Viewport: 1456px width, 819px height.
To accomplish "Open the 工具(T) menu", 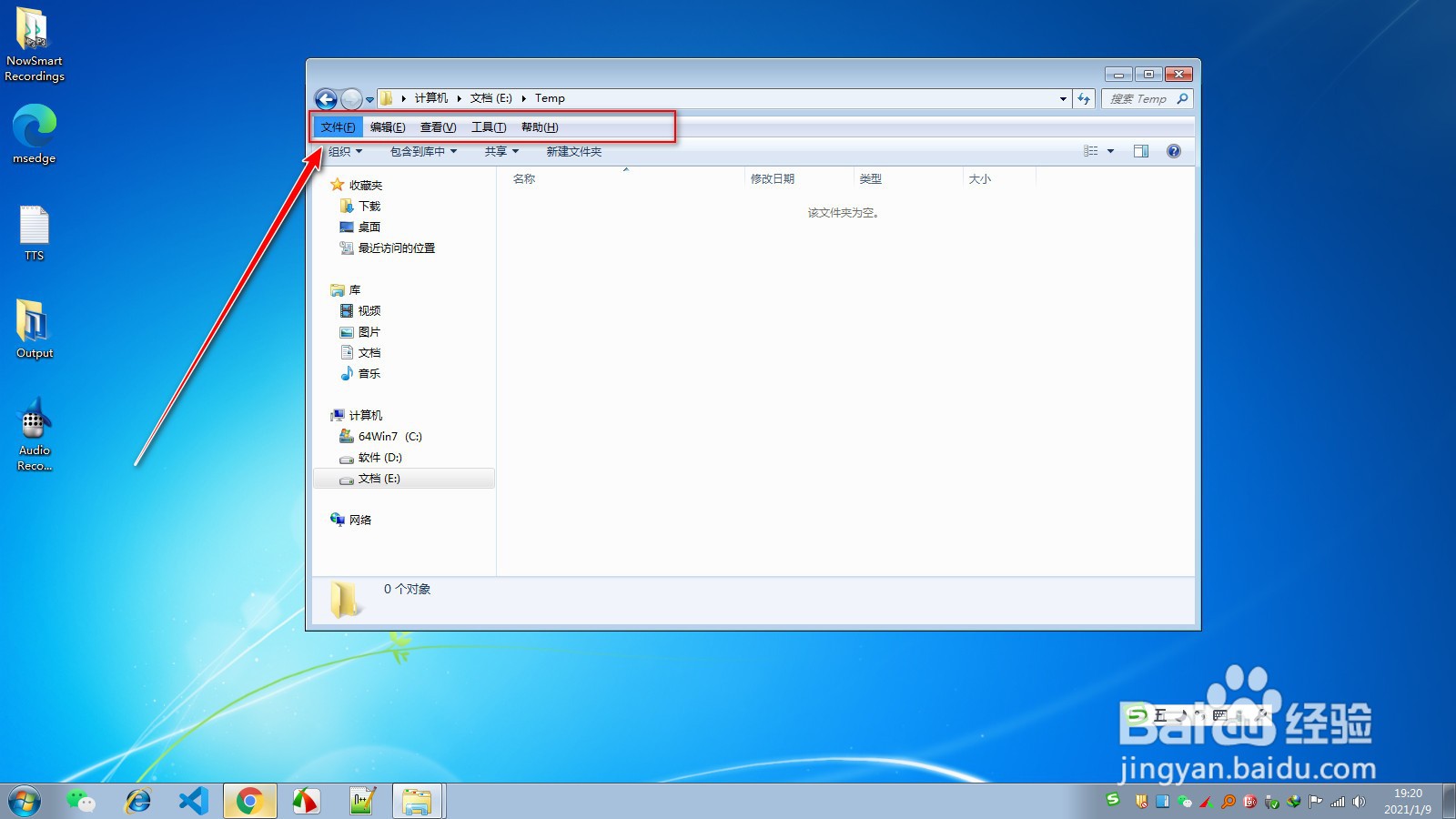I will pos(489,127).
